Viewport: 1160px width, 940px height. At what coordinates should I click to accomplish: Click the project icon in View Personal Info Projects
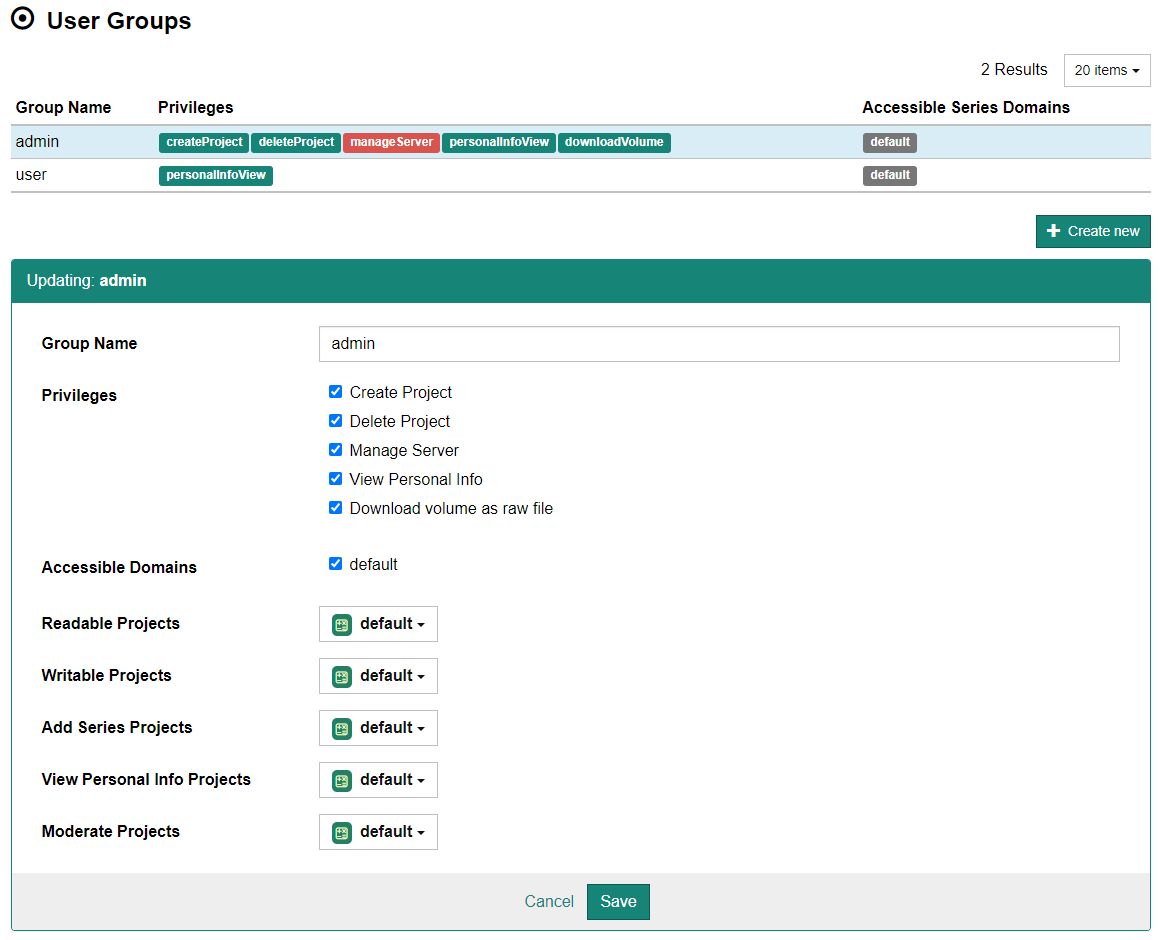point(341,779)
